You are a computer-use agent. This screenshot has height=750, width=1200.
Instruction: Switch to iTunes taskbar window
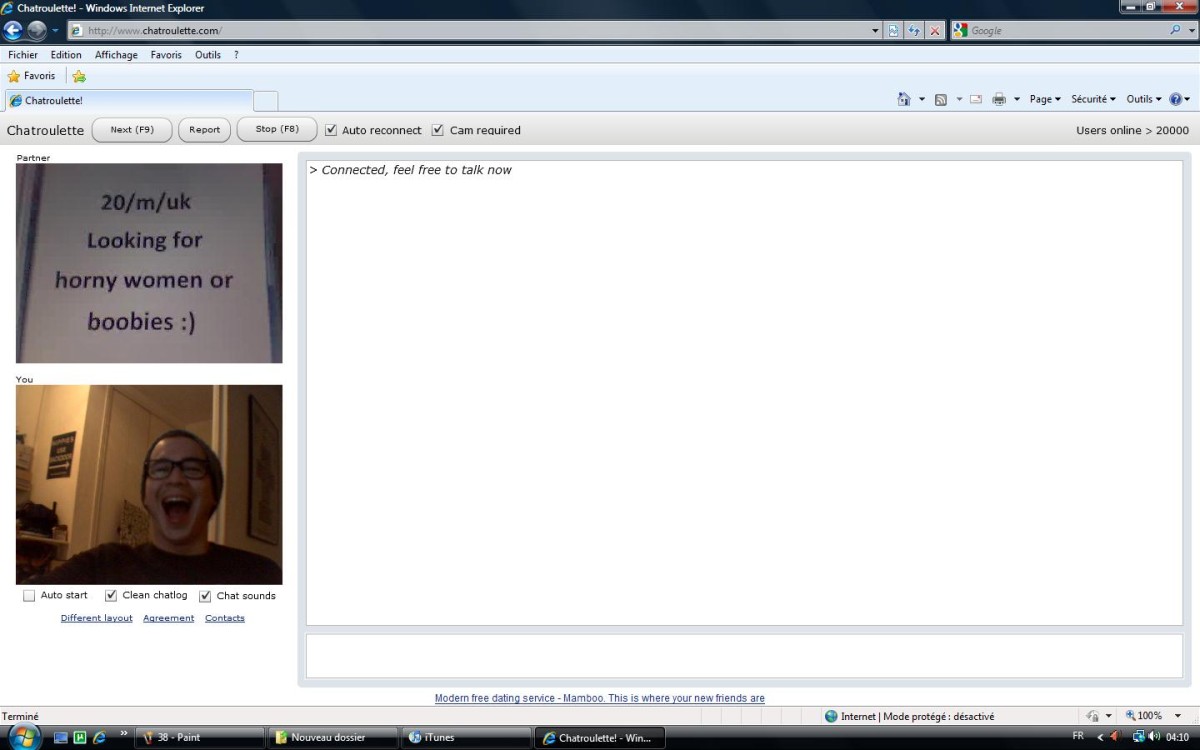click(467, 738)
